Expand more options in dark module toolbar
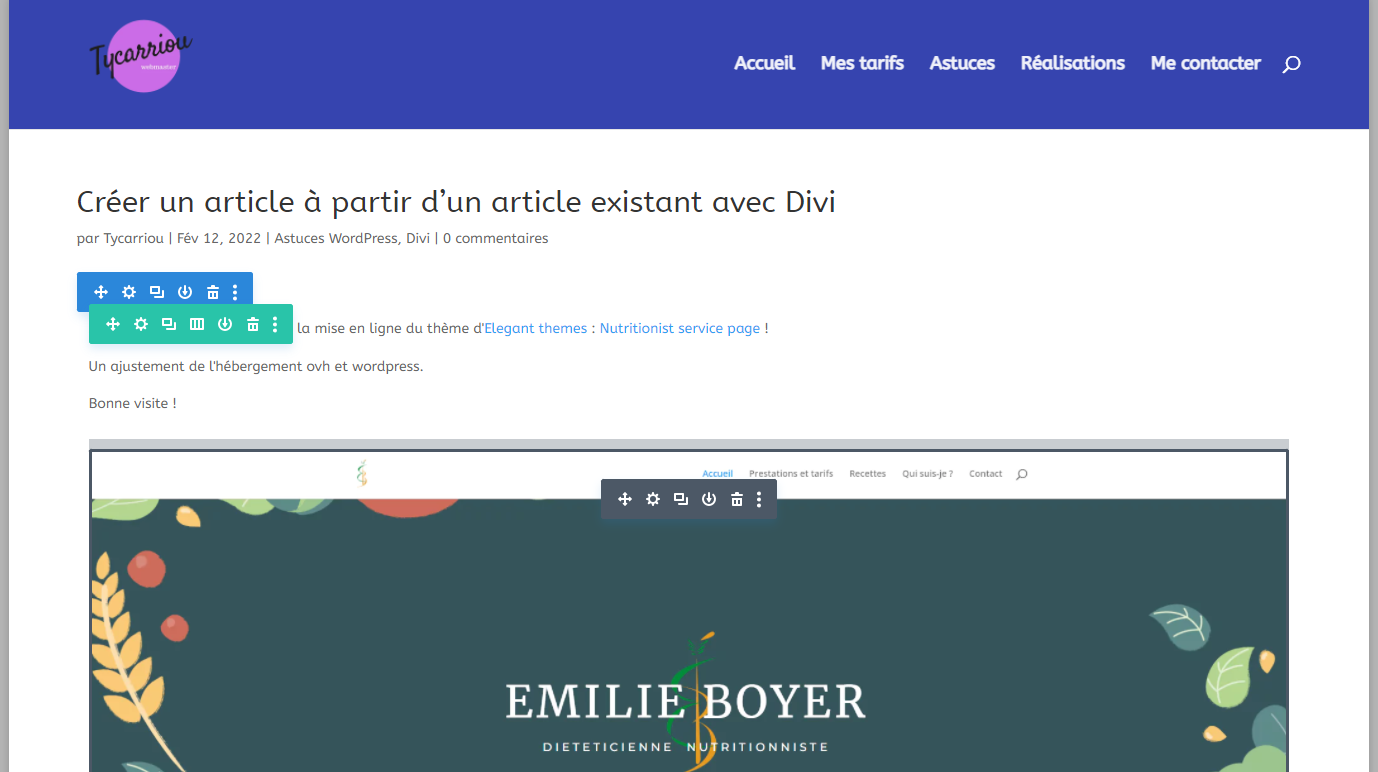 click(759, 499)
